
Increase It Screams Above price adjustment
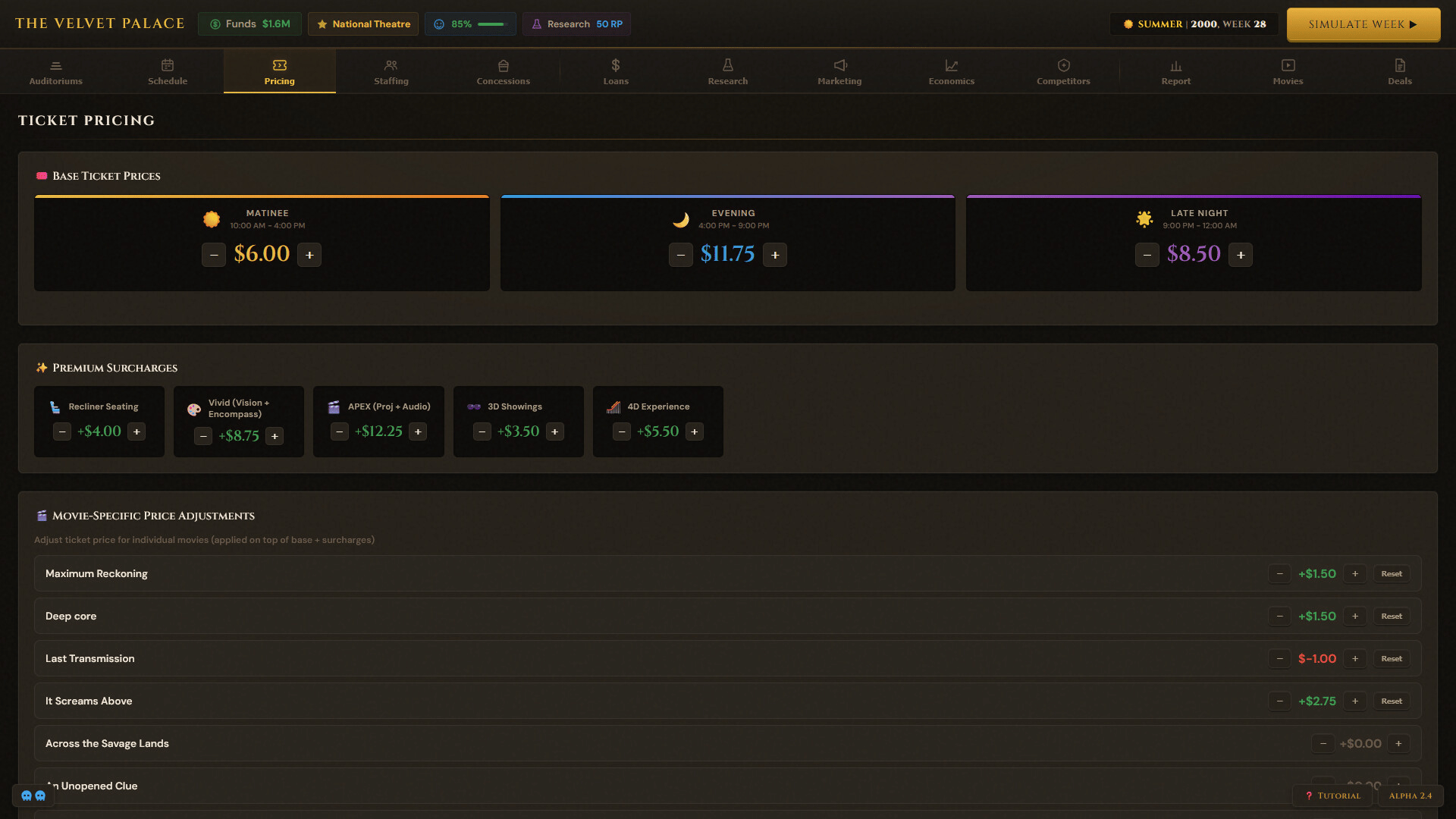coord(1355,701)
